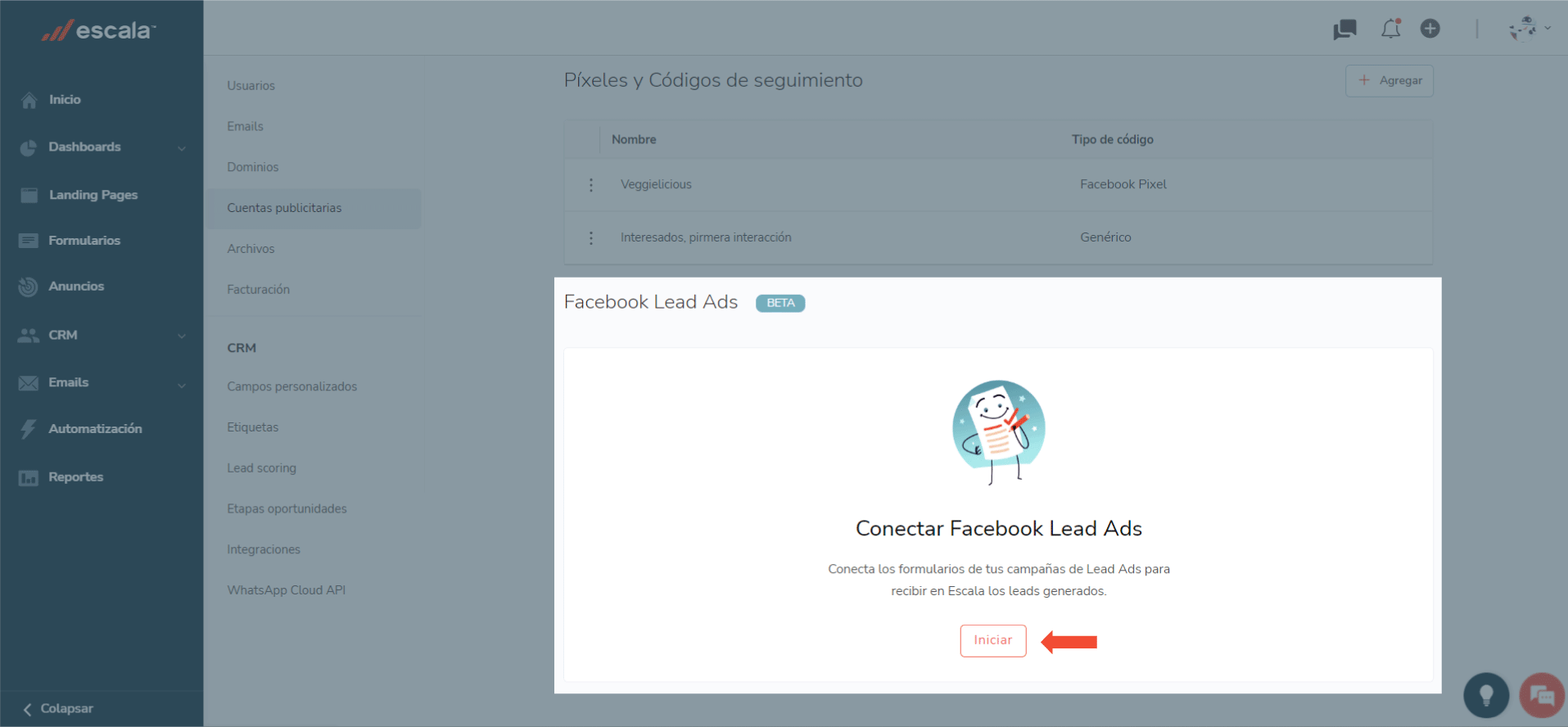
Task: Open Usuarios settings
Action: click(251, 86)
